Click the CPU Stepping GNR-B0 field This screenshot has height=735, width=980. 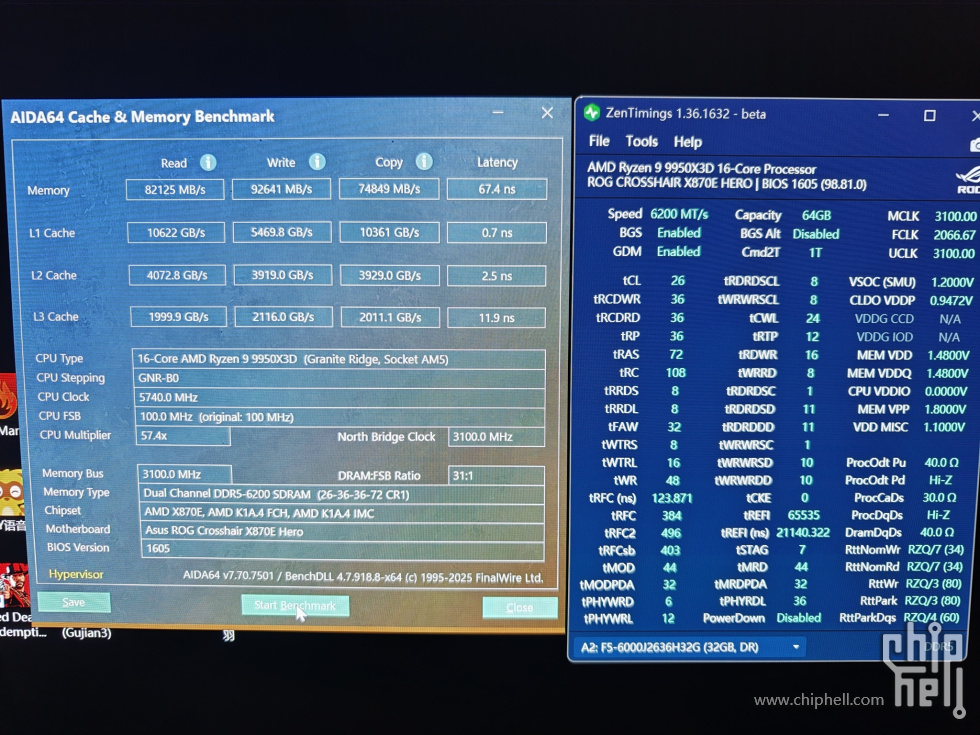pos(339,378)
